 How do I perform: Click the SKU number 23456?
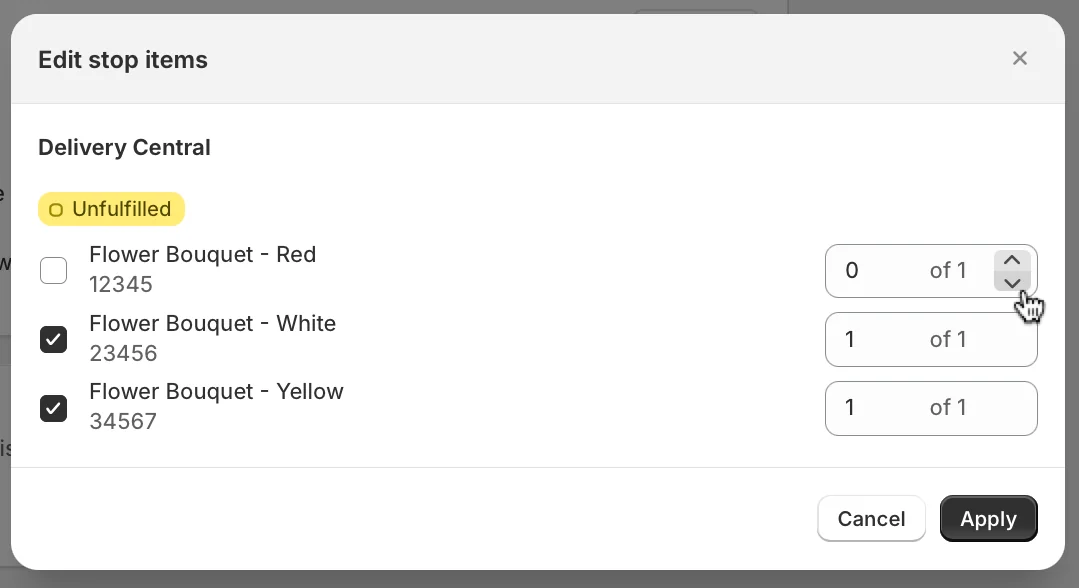(123, 353)
